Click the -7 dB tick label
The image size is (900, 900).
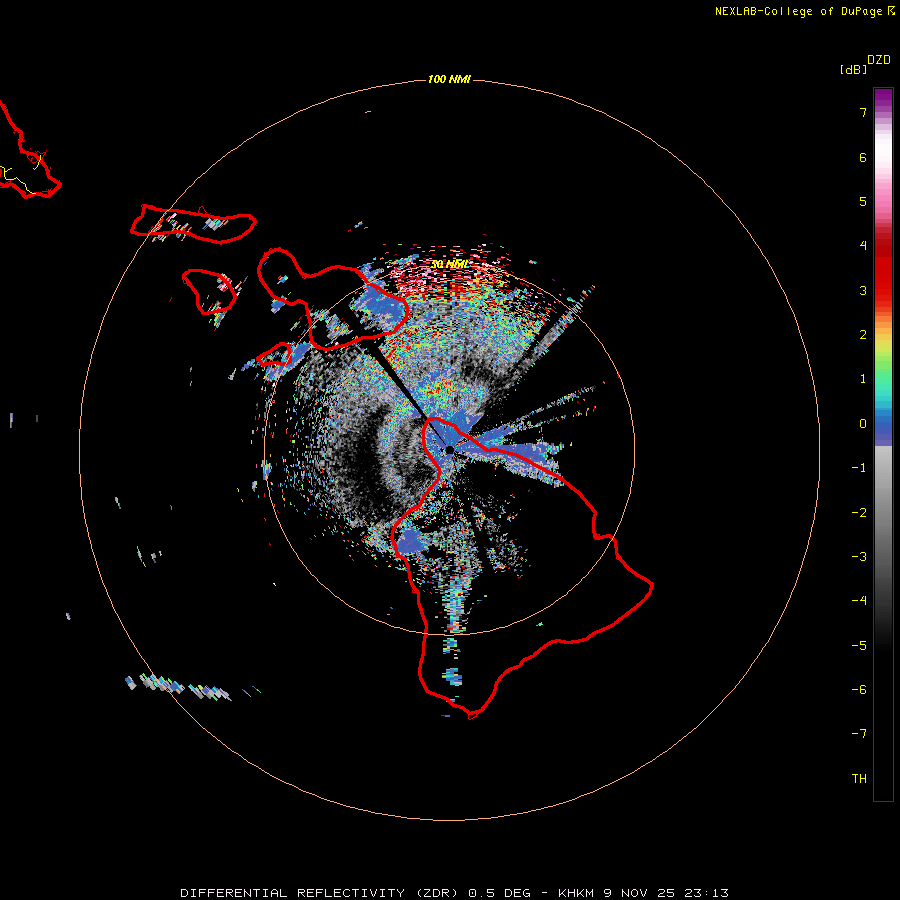859,734
